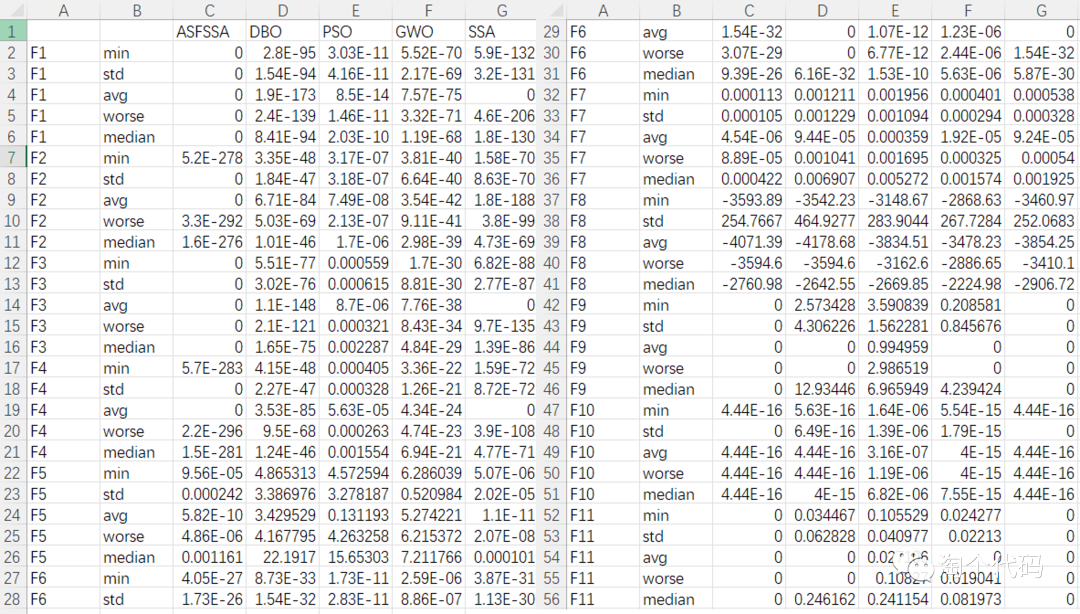Select cell with value 2.8E-95
The width and height of the screenshot is (1080, 614).
pyautogui.click(x=282, y=53)
